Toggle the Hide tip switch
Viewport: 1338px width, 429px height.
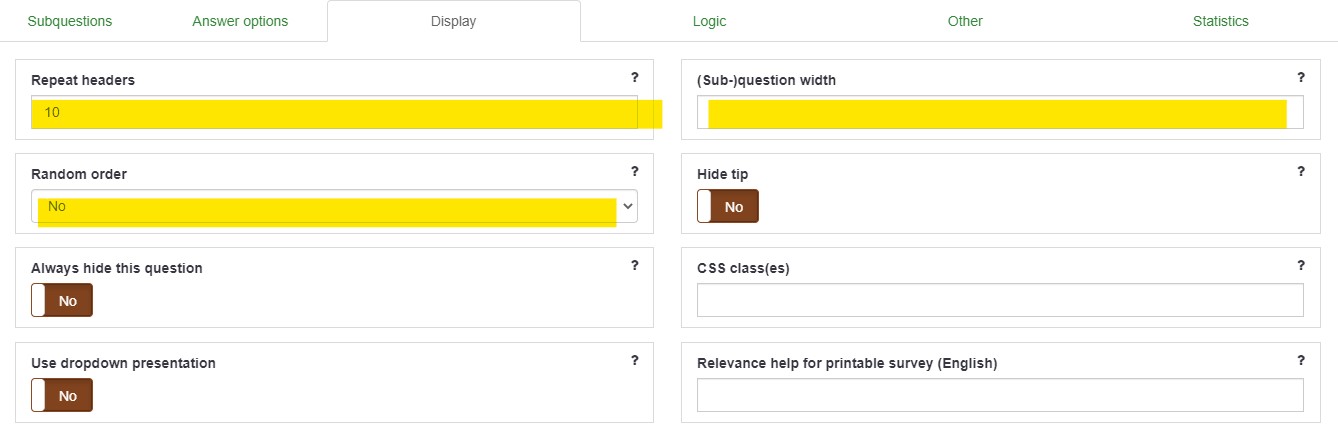(728, 207)
